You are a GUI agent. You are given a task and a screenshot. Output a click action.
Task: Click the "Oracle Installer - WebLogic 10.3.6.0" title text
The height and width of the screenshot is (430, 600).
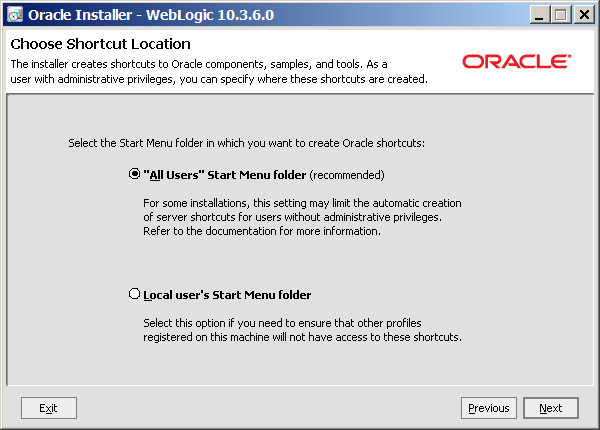(x=151, y=15)
